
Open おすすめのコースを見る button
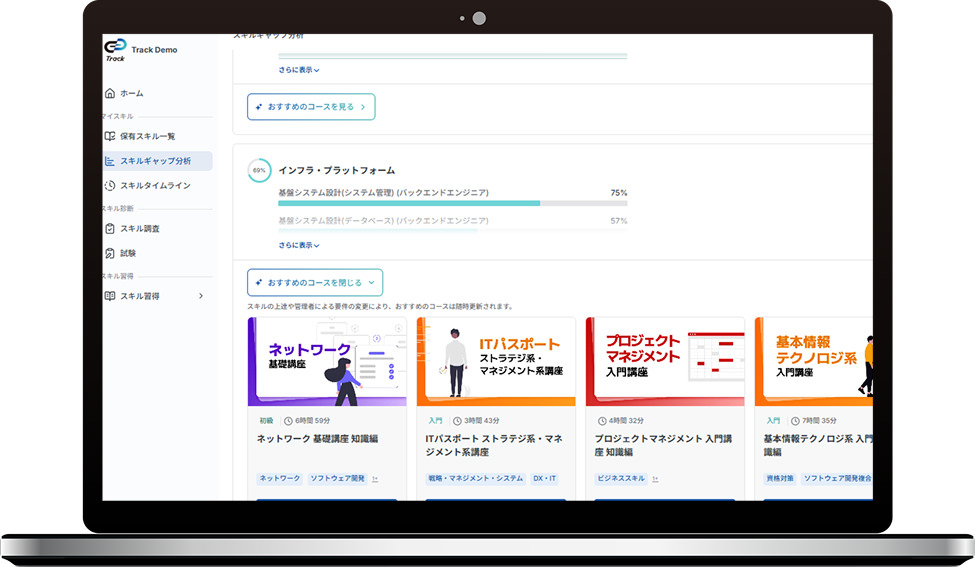(311, 107)
